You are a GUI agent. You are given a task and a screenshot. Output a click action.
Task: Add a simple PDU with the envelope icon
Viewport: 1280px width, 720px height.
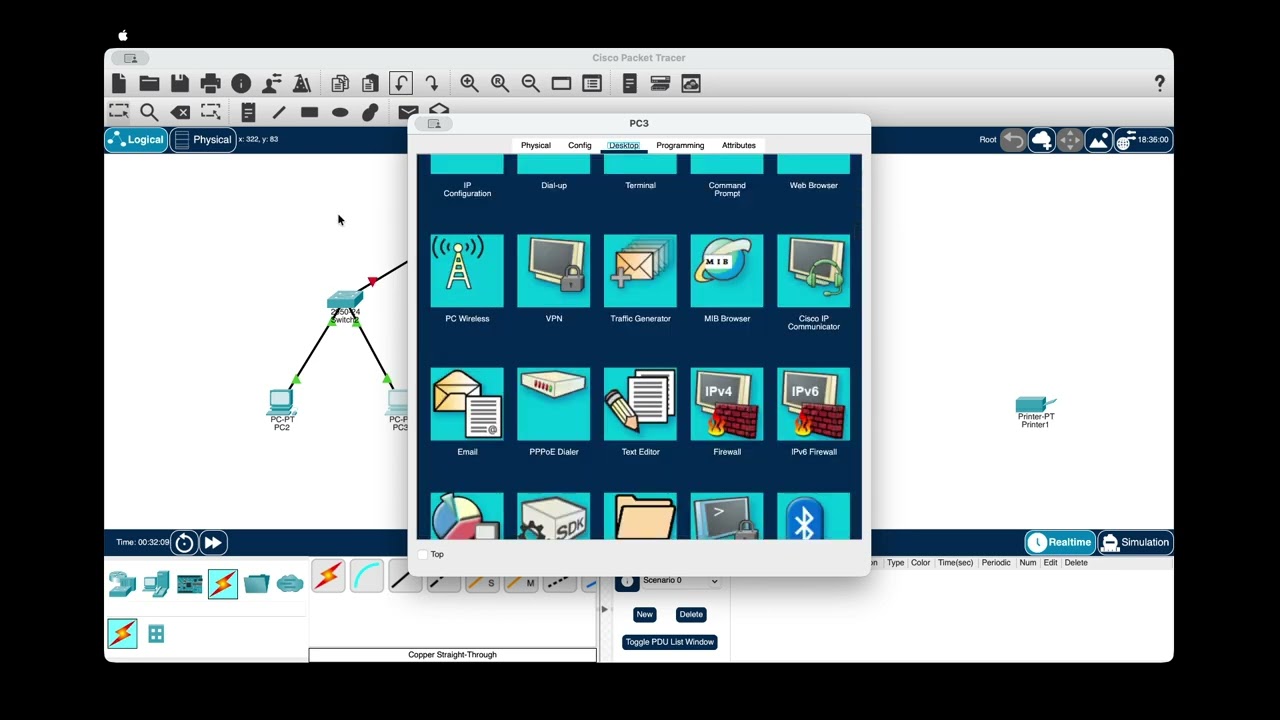[x=408, y=112]
